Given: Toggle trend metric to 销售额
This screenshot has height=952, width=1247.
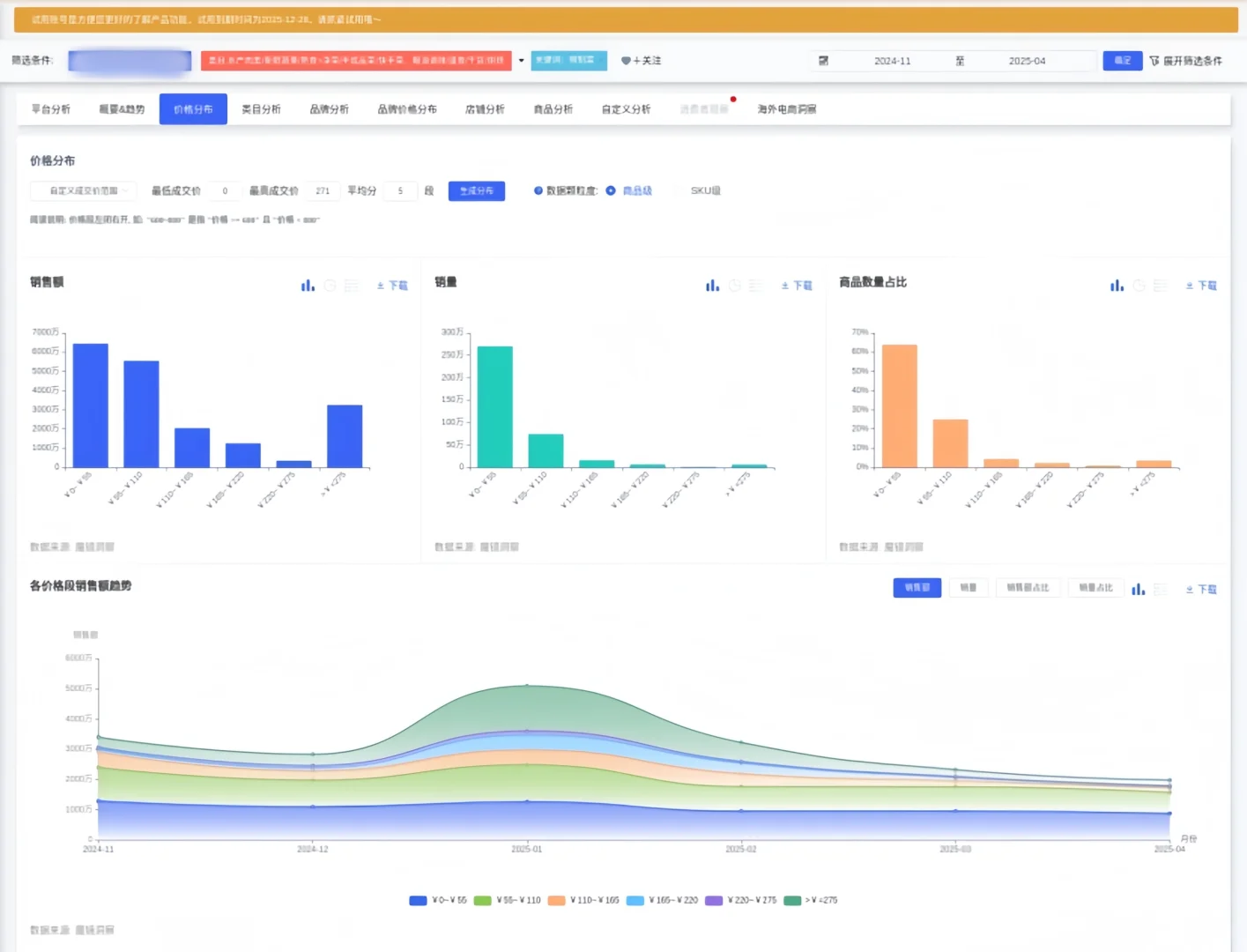Looking at the screenshot, I should click(917, 588).
